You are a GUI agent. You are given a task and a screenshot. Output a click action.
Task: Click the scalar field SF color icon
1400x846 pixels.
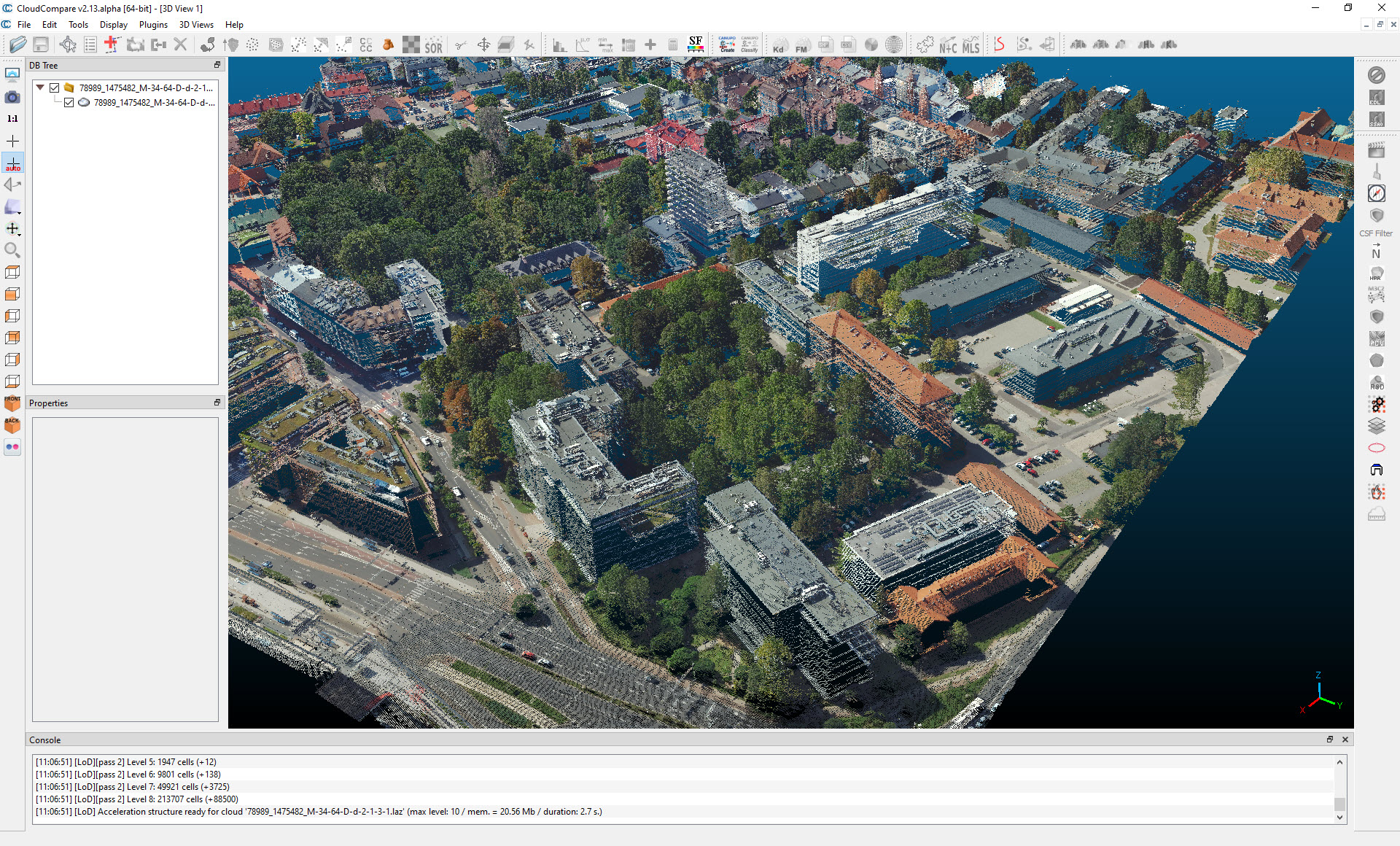tap(696, 45)
